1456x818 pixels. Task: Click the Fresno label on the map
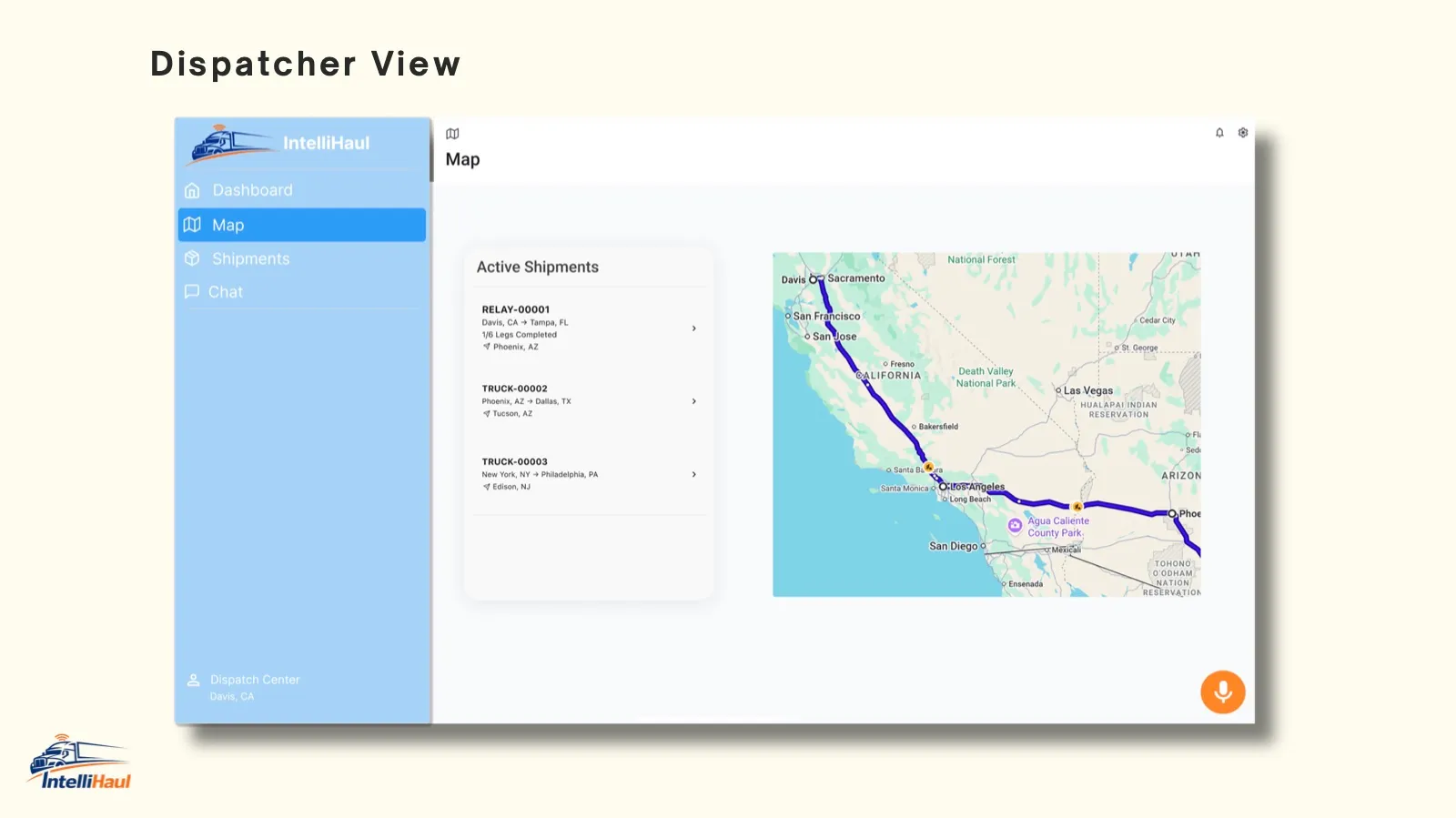point(903,364)
